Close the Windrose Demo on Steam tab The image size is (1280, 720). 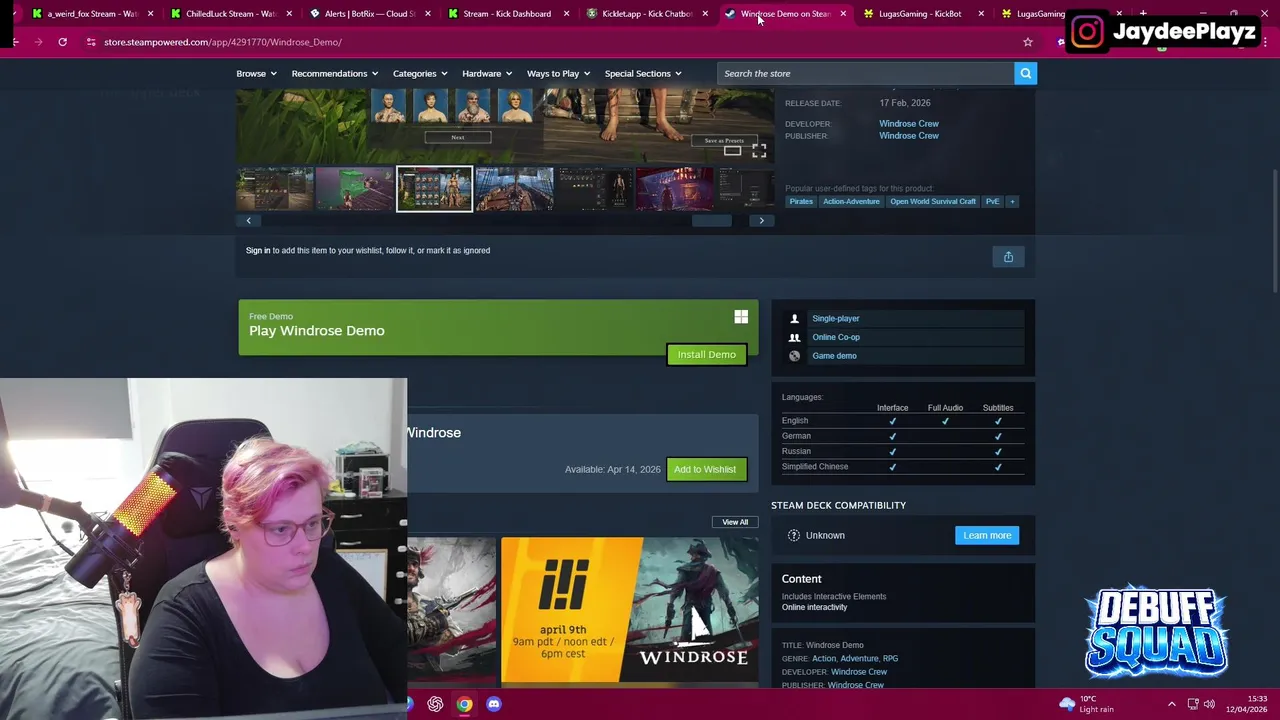[x=843, y=14]
